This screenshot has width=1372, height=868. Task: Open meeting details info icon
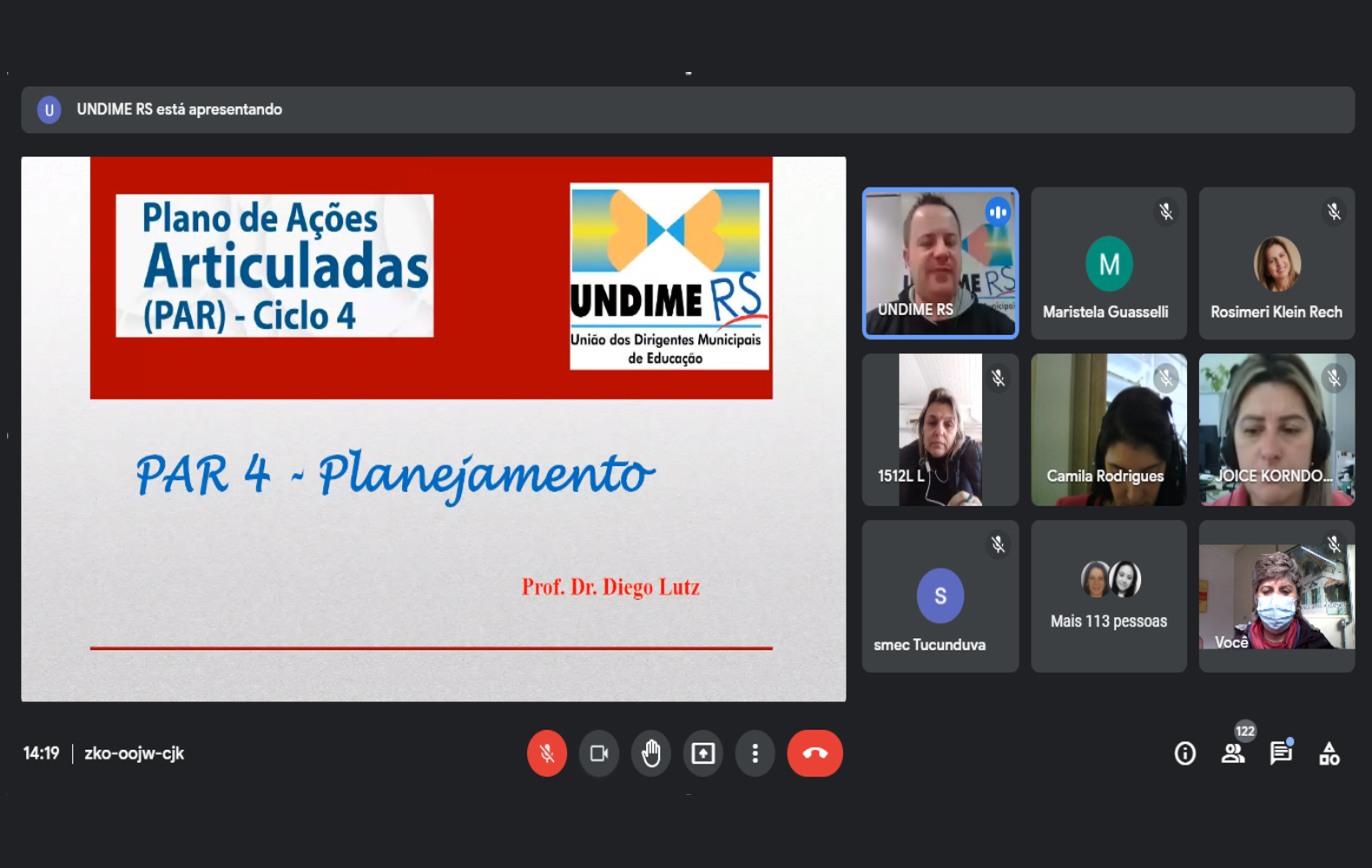point(1185,753)
